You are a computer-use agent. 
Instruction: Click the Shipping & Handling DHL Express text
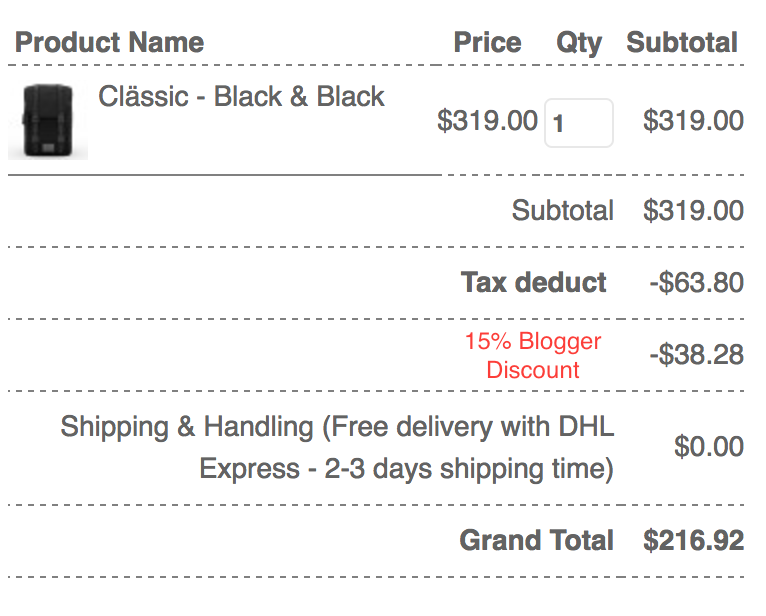337,427
